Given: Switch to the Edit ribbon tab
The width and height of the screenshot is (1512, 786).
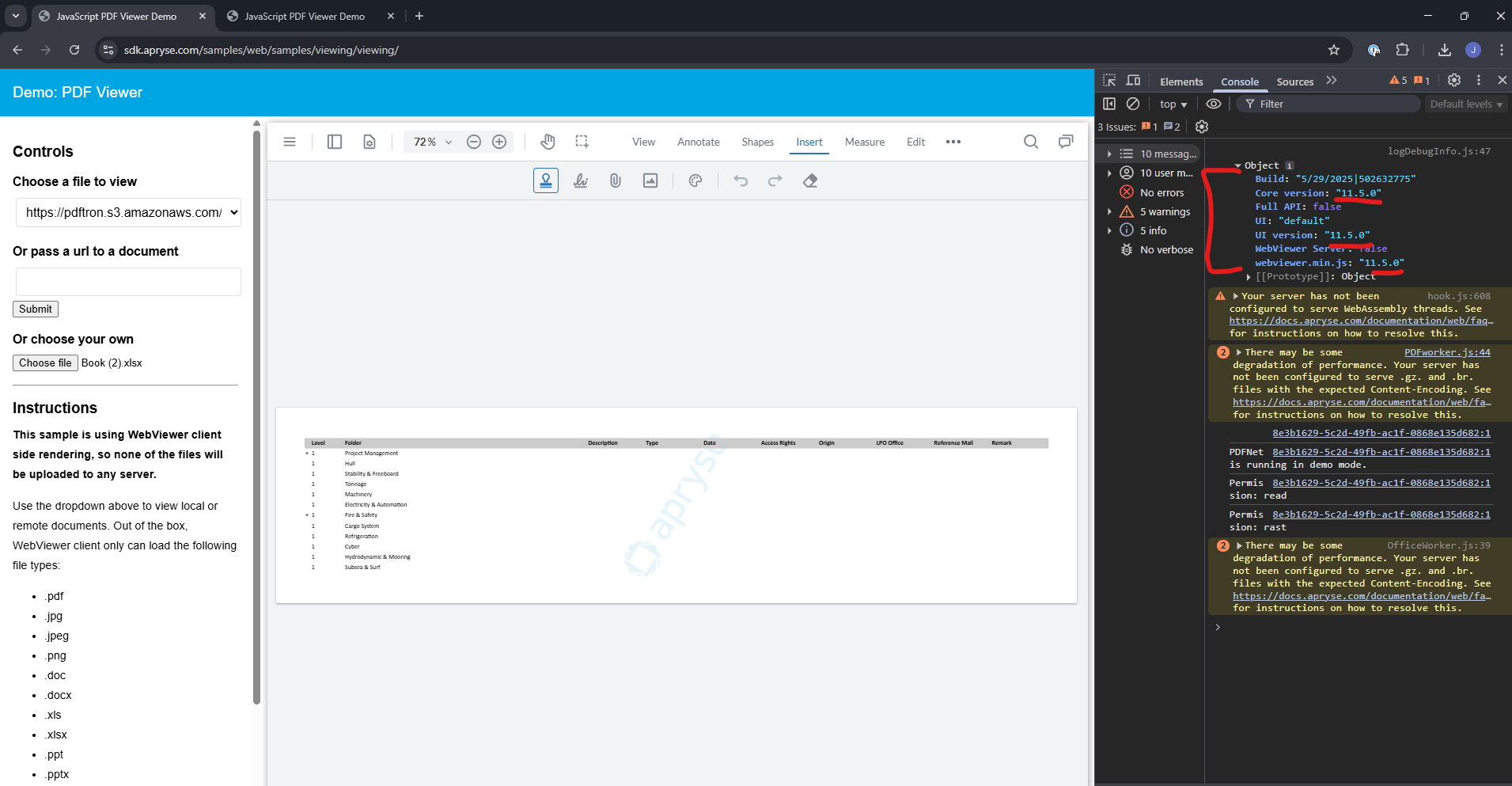Looking at the screenshot, I should [x=915, y=142].
